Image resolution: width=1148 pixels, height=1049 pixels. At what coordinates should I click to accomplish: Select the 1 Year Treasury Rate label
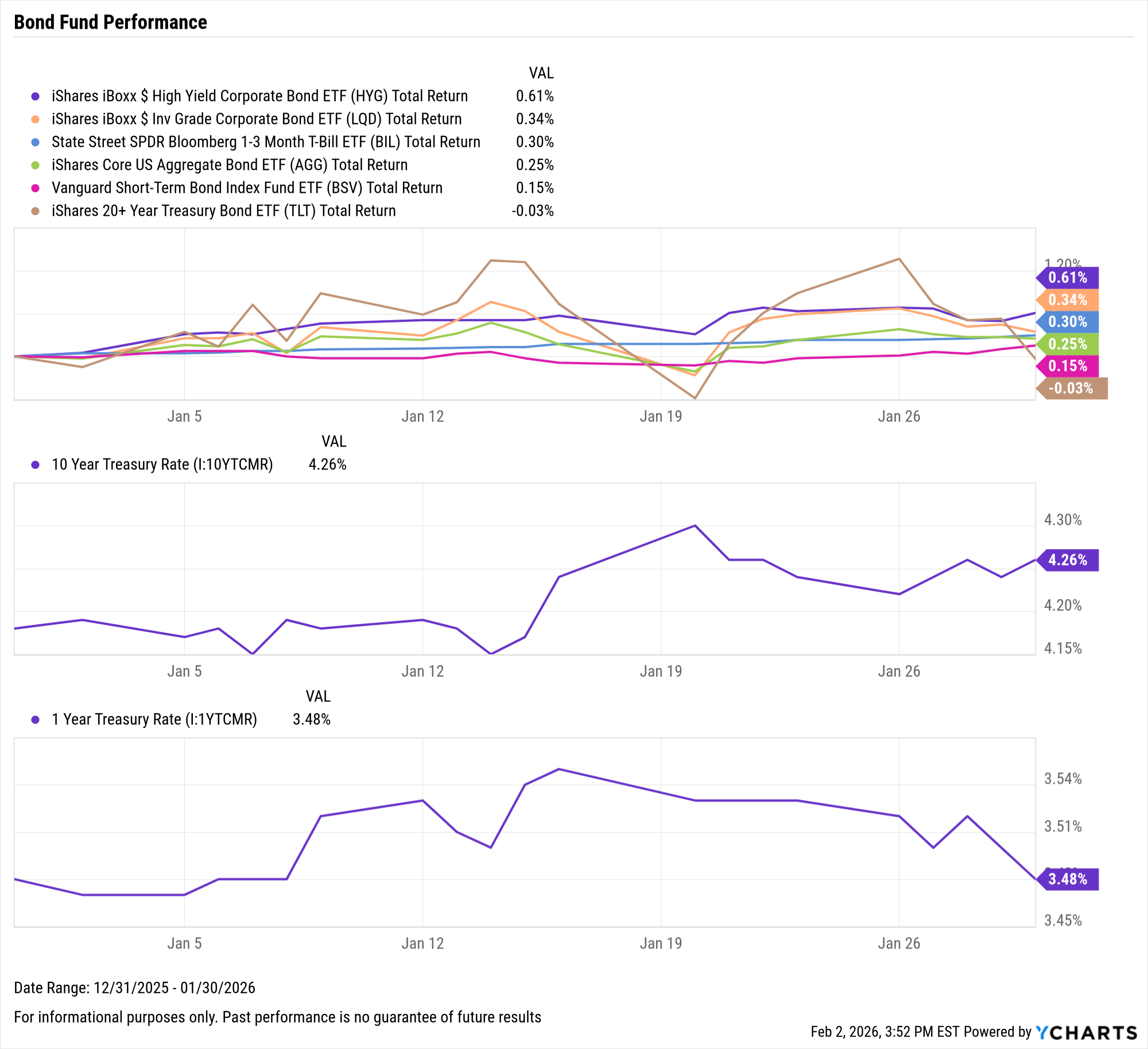pos(154,719)
